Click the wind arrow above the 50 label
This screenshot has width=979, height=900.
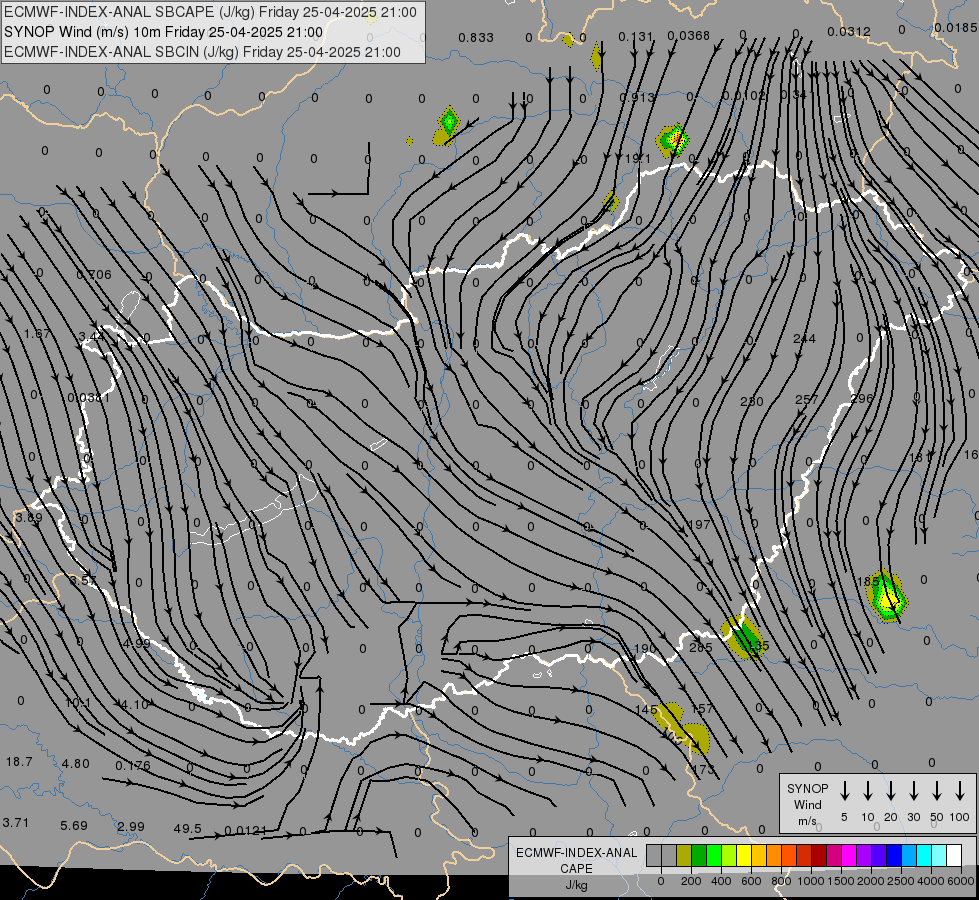(x=937, y=791)
